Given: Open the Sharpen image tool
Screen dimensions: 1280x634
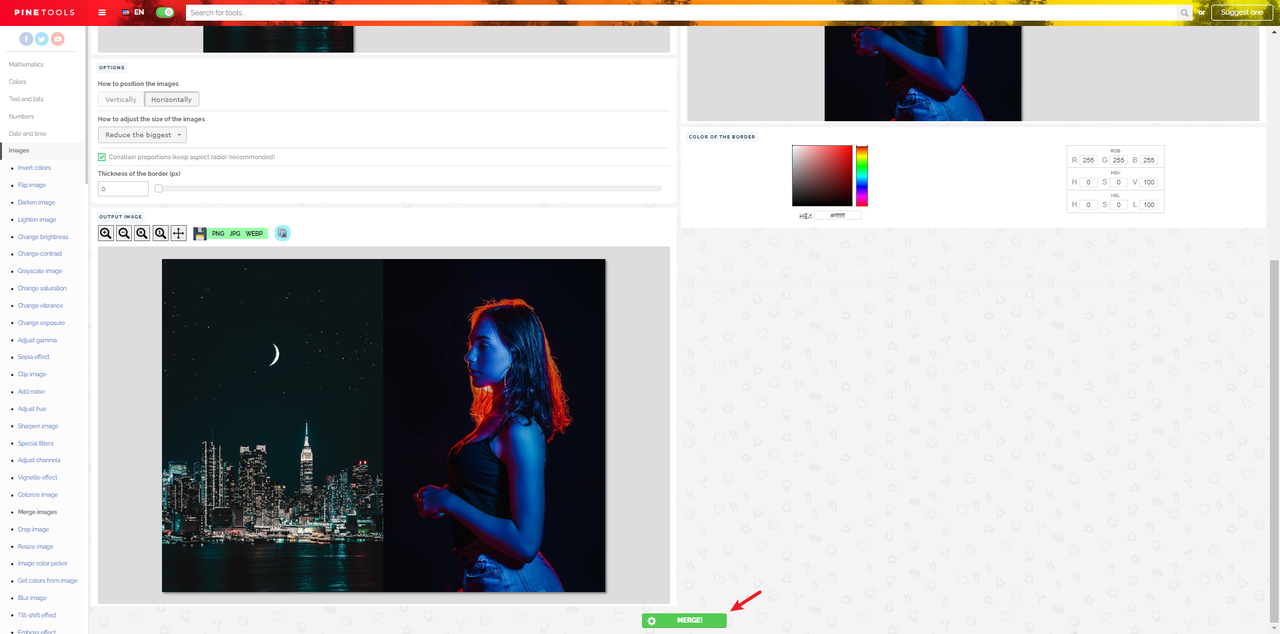Looking at the screenshot, I should coord(38,426).
